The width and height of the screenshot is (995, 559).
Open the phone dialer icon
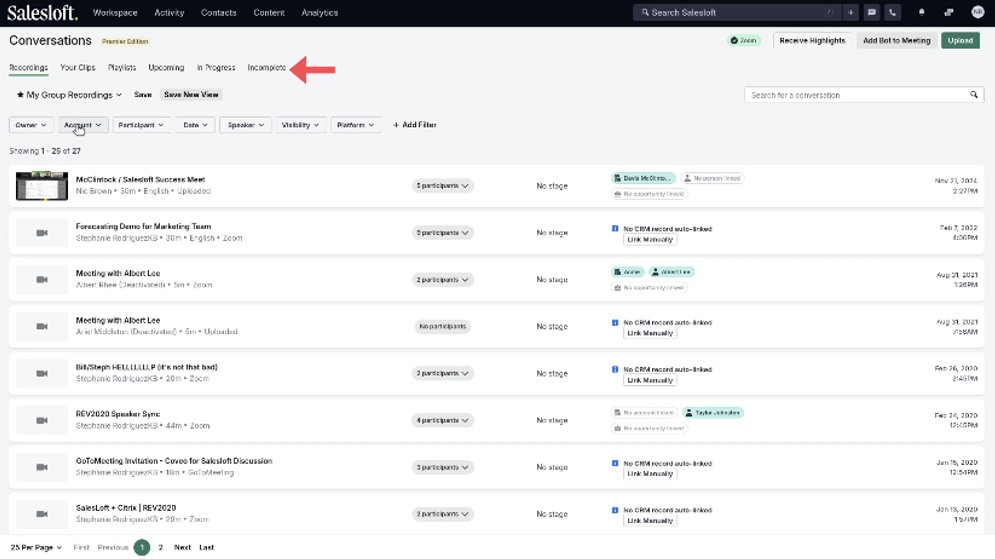pyautogui.click(x=892, y=12)
